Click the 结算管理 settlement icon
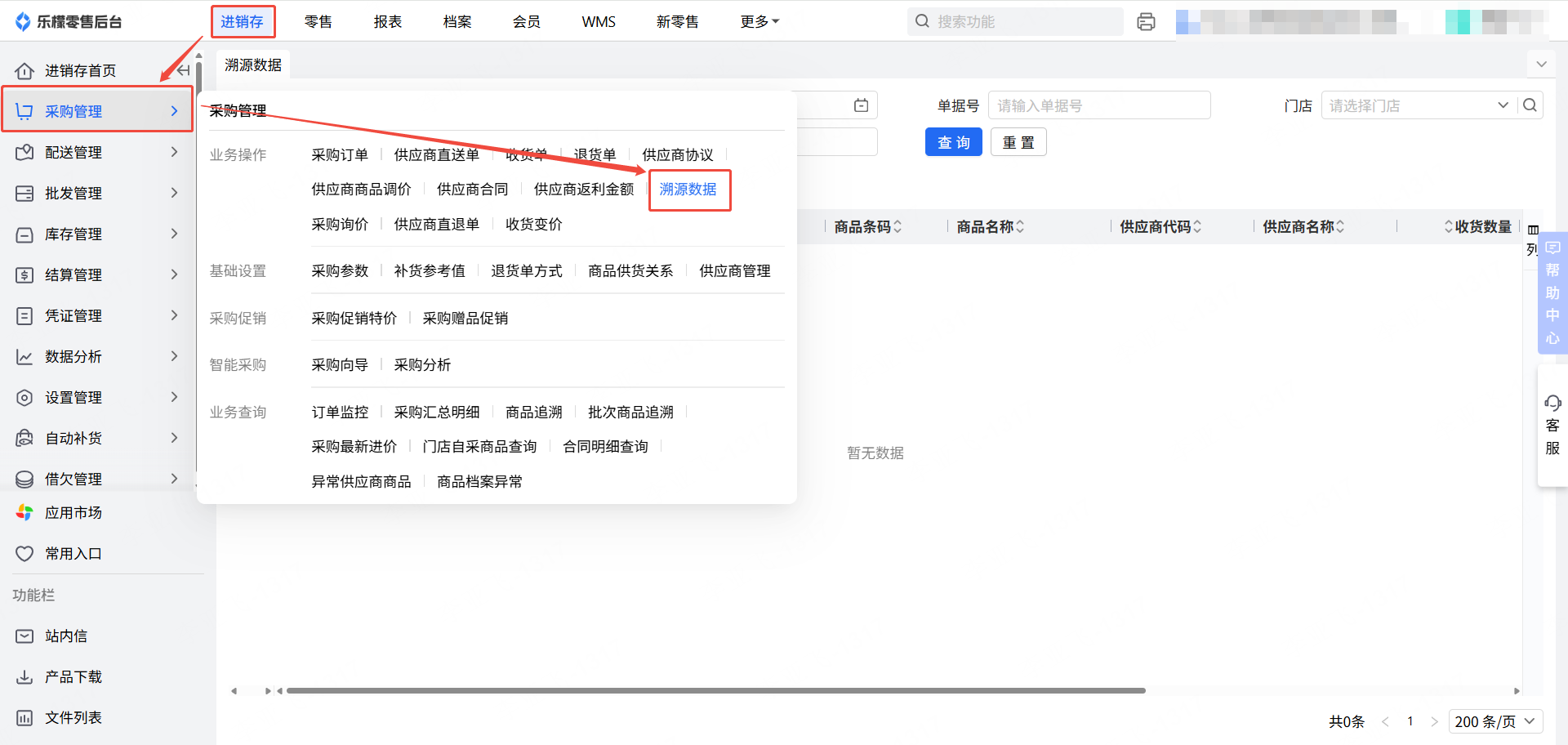The height and width of the screenshot is (745, 1568). pyautogui.click(x=24, y=275)
